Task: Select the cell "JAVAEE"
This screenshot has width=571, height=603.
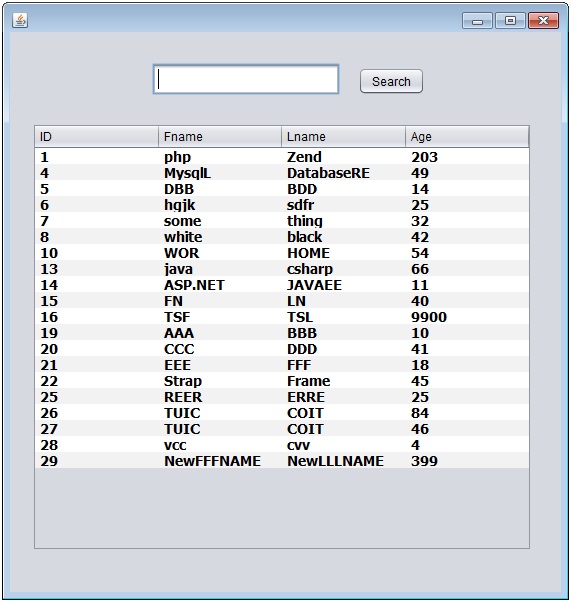Action: 343,285
